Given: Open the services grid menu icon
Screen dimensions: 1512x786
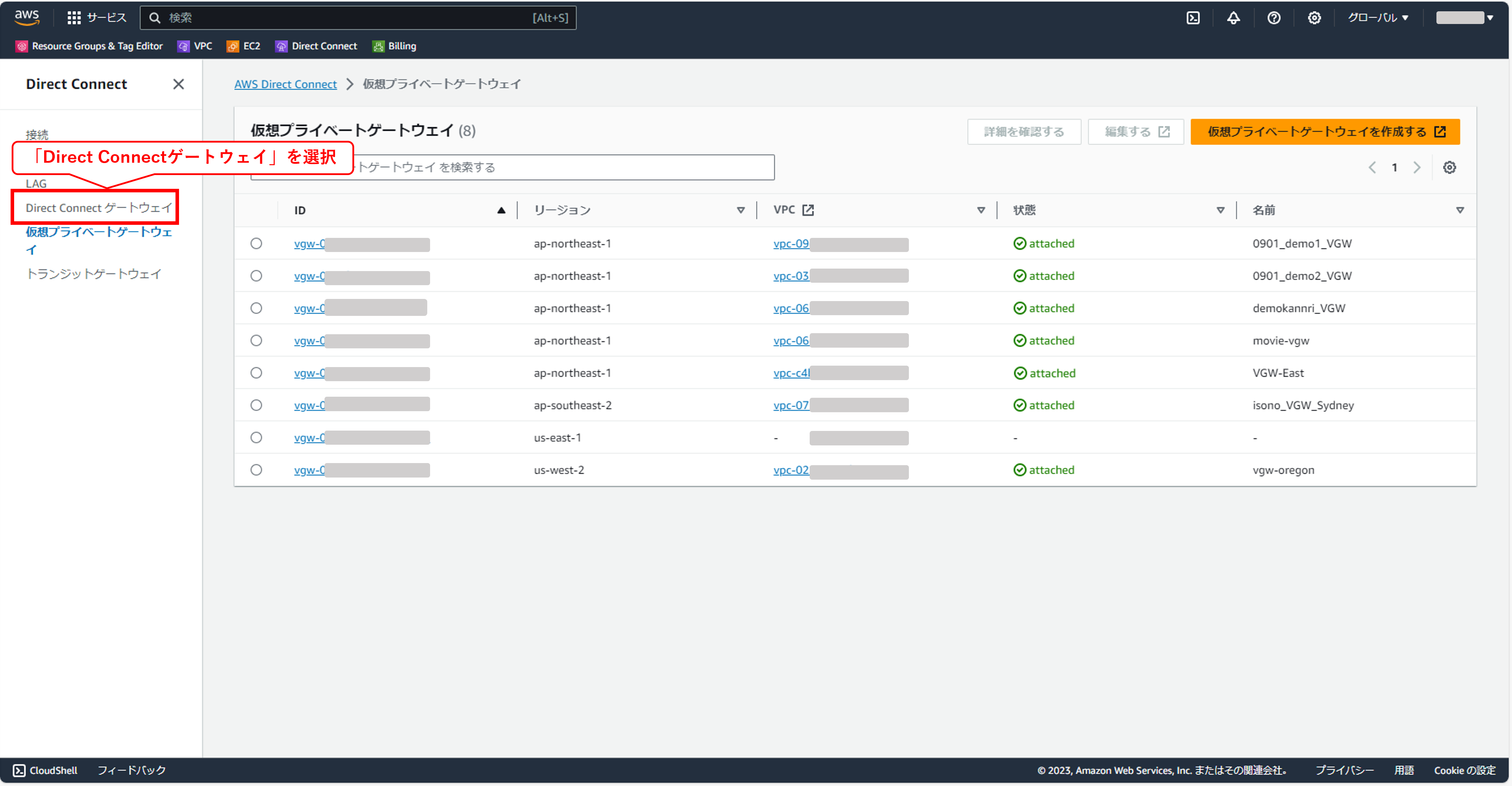Looking at the screenshot, I should pos(74,18).
